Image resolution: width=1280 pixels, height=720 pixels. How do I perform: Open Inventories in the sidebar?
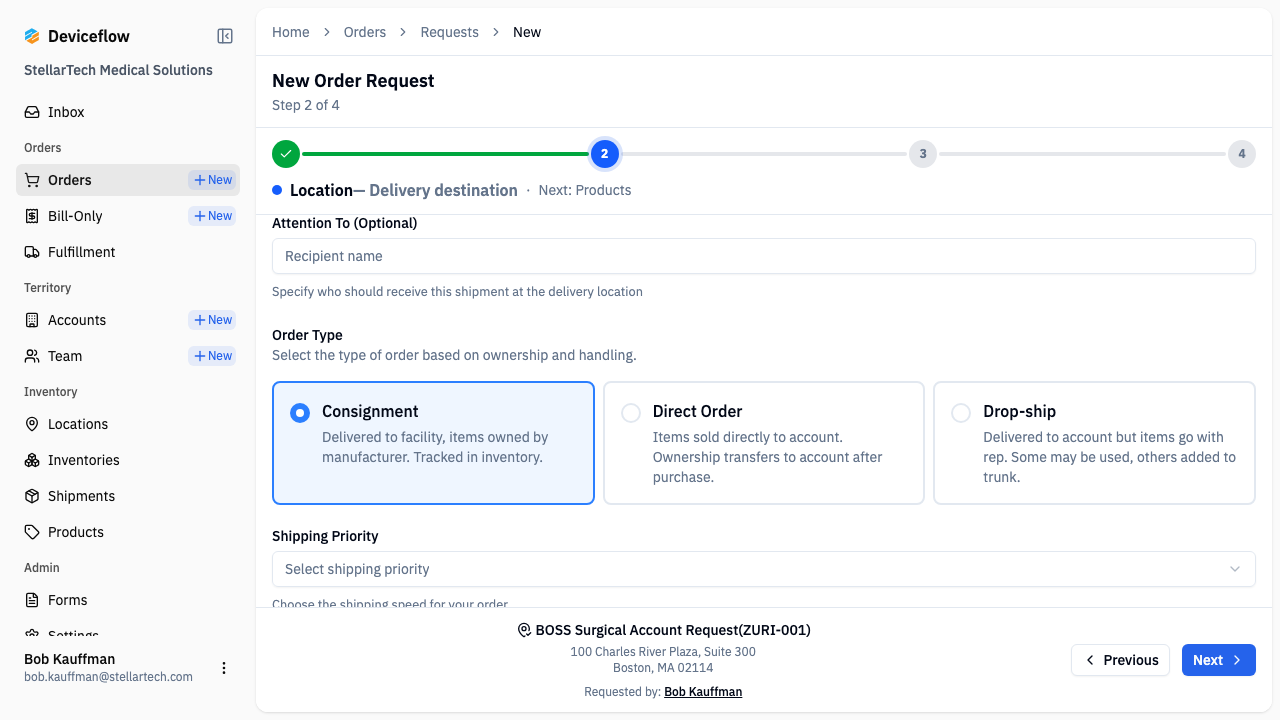[x=128, y=460]
